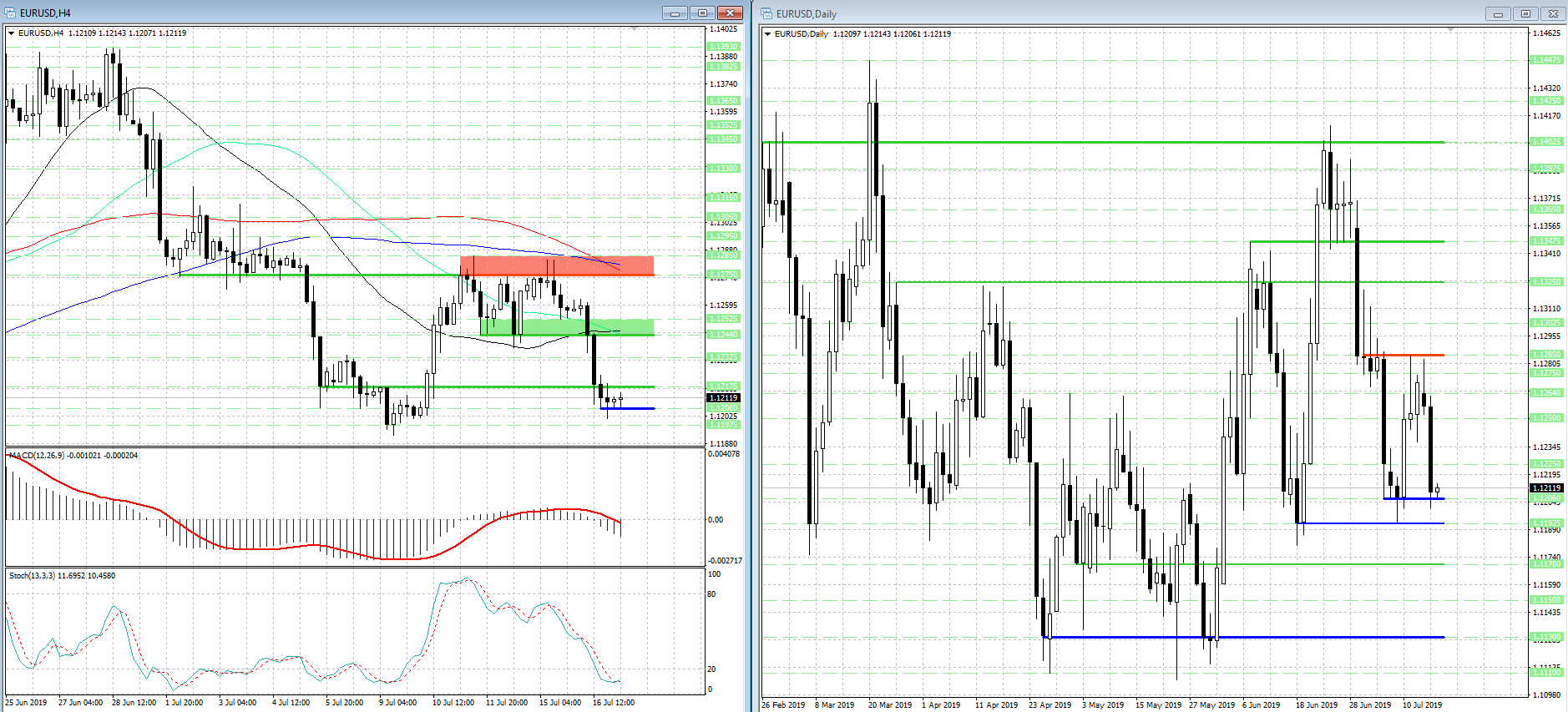Click the '9 Jul 04:00' date on H4 time axis
The width and height of the screenshot is (1568, 712).
coord(397,703)
